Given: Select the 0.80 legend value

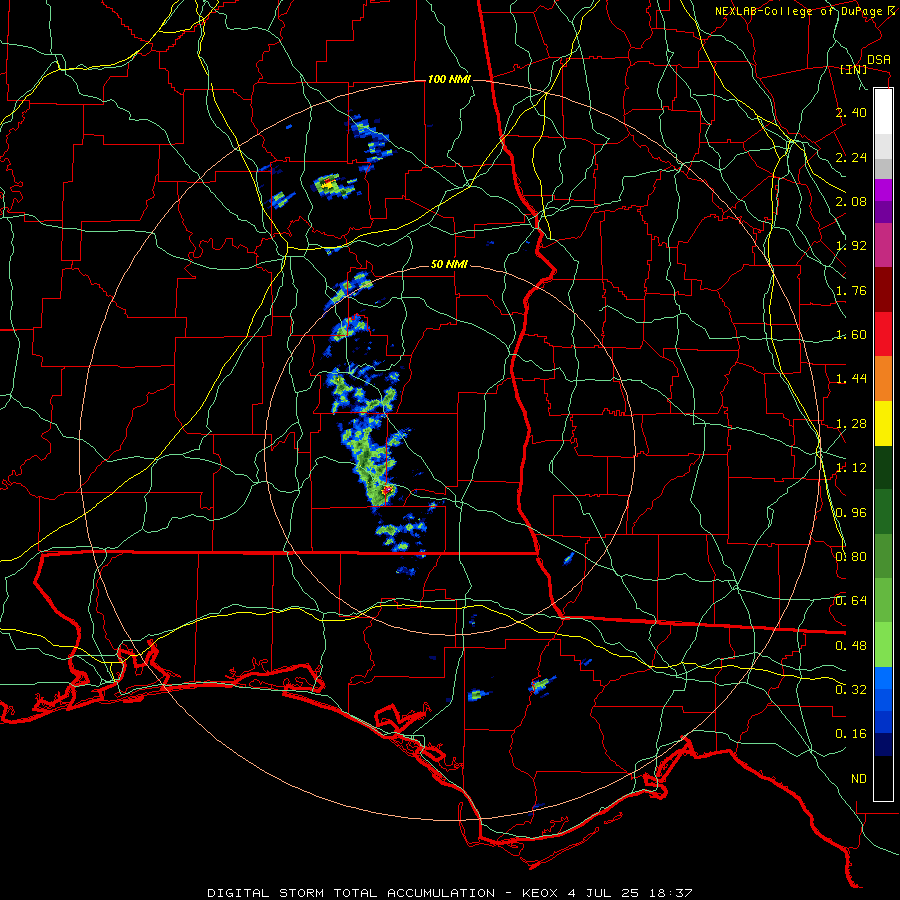Looking at the screenshot, I should click(x=851, y=557).
